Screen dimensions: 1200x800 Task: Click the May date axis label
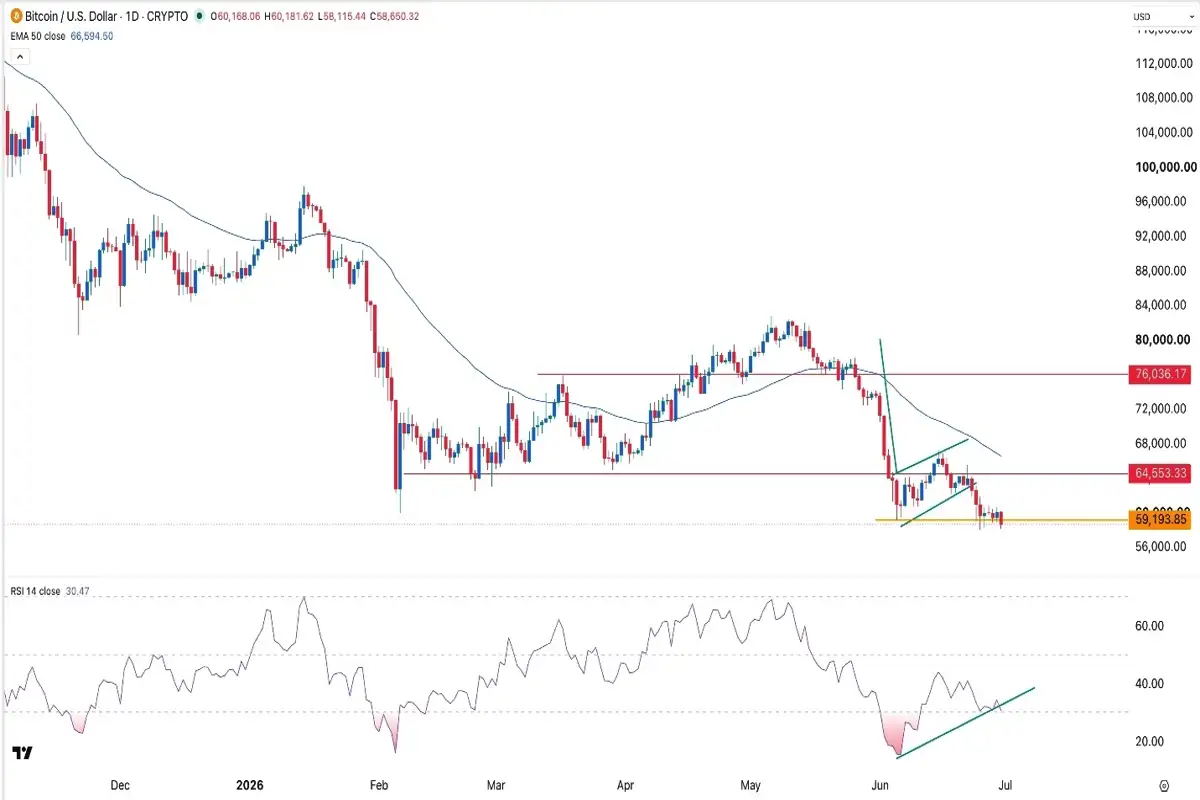pyautogui.click(x=753, y=785)
